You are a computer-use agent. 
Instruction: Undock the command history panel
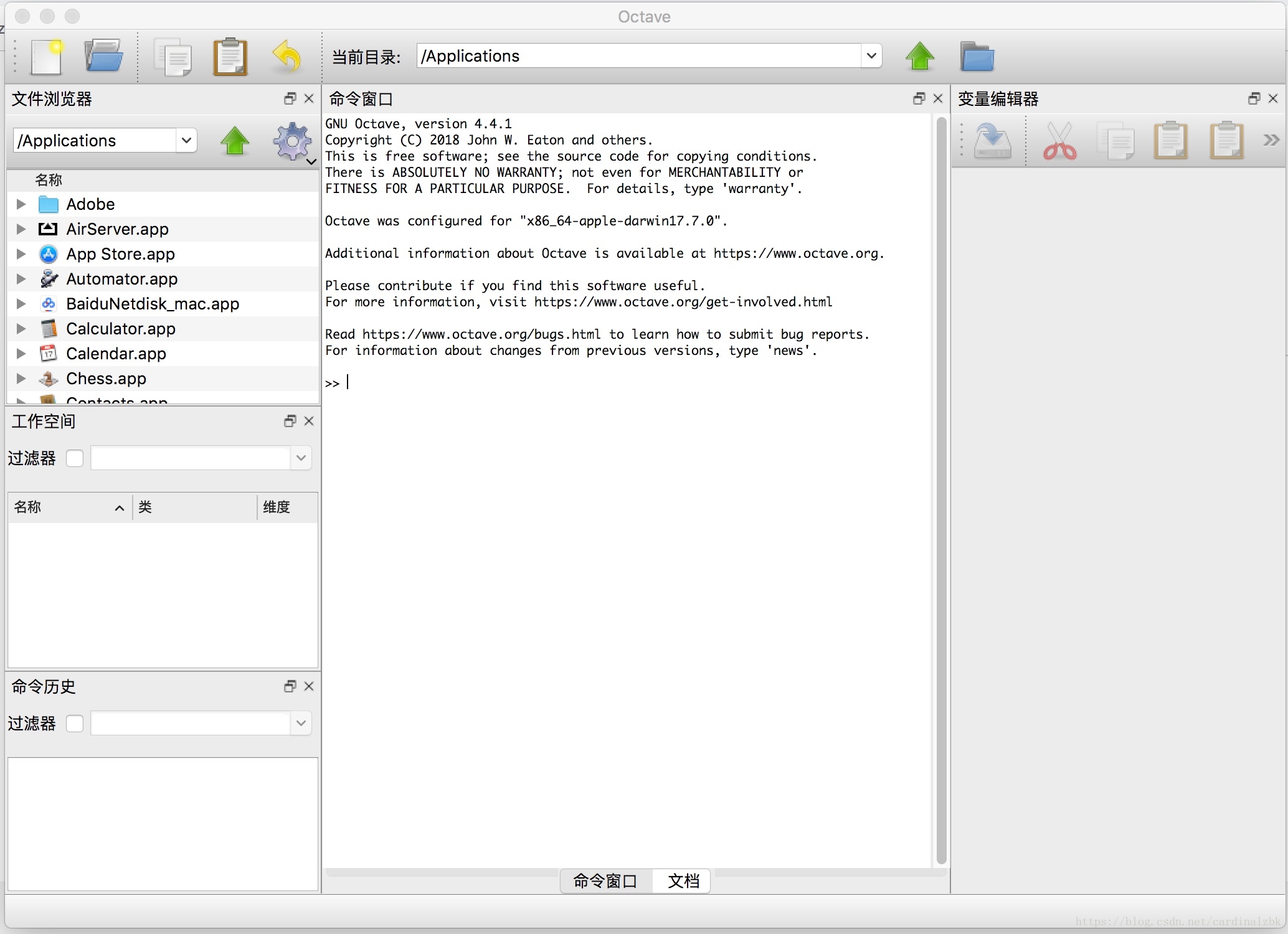[290, 686]
